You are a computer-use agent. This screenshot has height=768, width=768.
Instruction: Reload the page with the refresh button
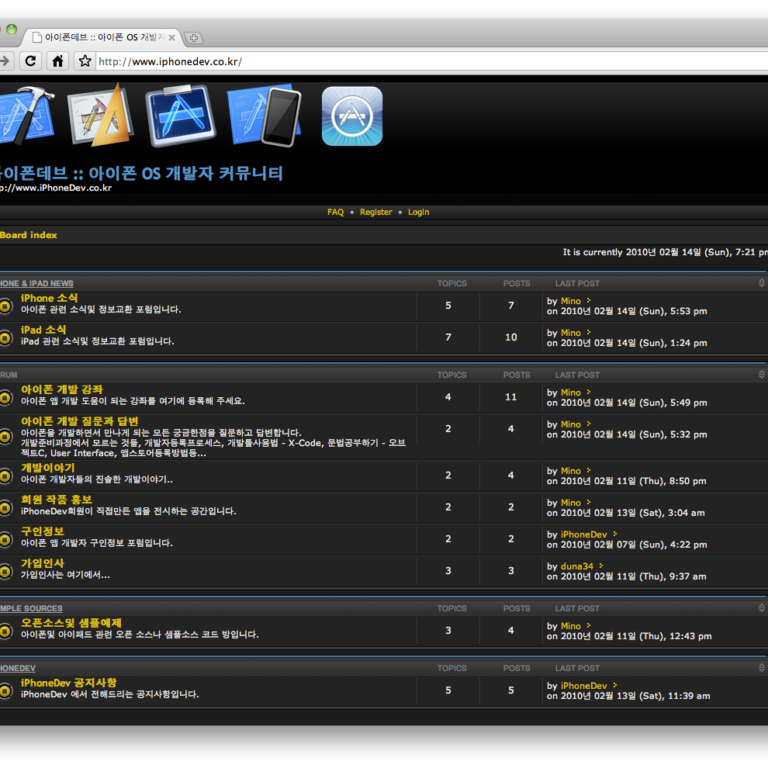tap(31, 61)
